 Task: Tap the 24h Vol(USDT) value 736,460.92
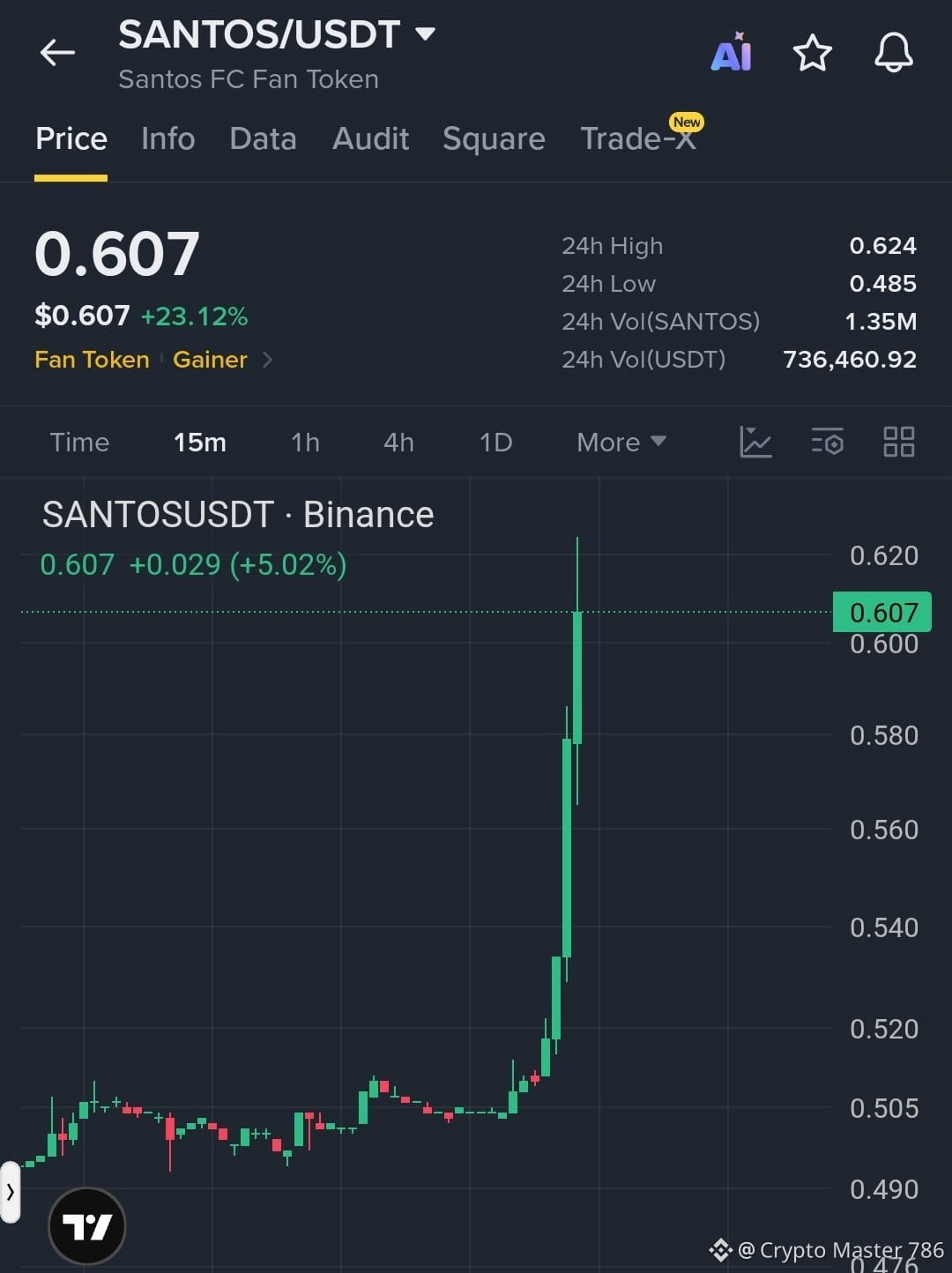[x=850, y=360]
